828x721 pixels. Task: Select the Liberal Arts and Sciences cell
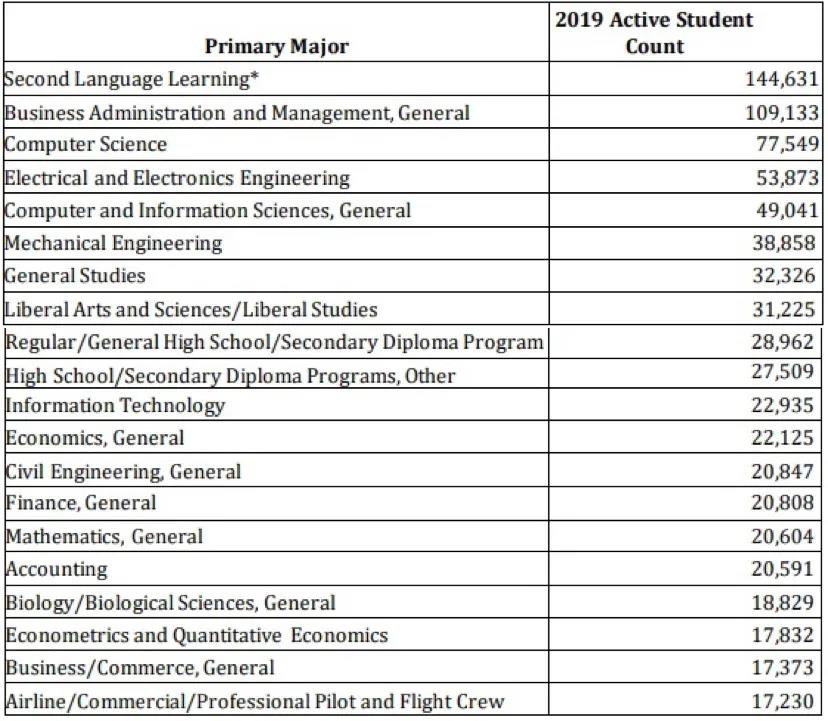pos(192,309)
